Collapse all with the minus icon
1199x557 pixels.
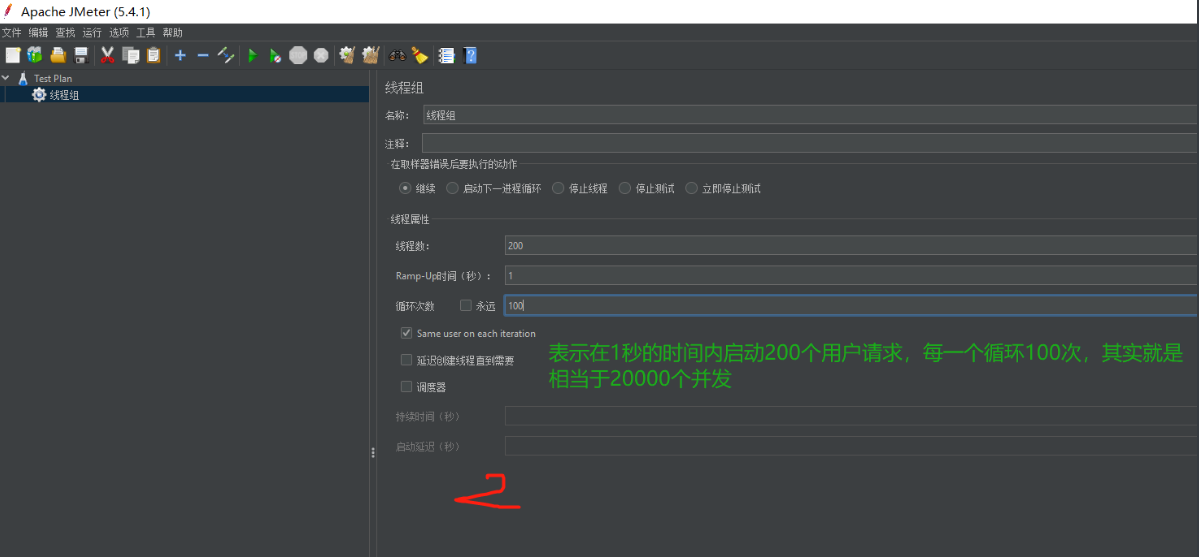[203, 55]
